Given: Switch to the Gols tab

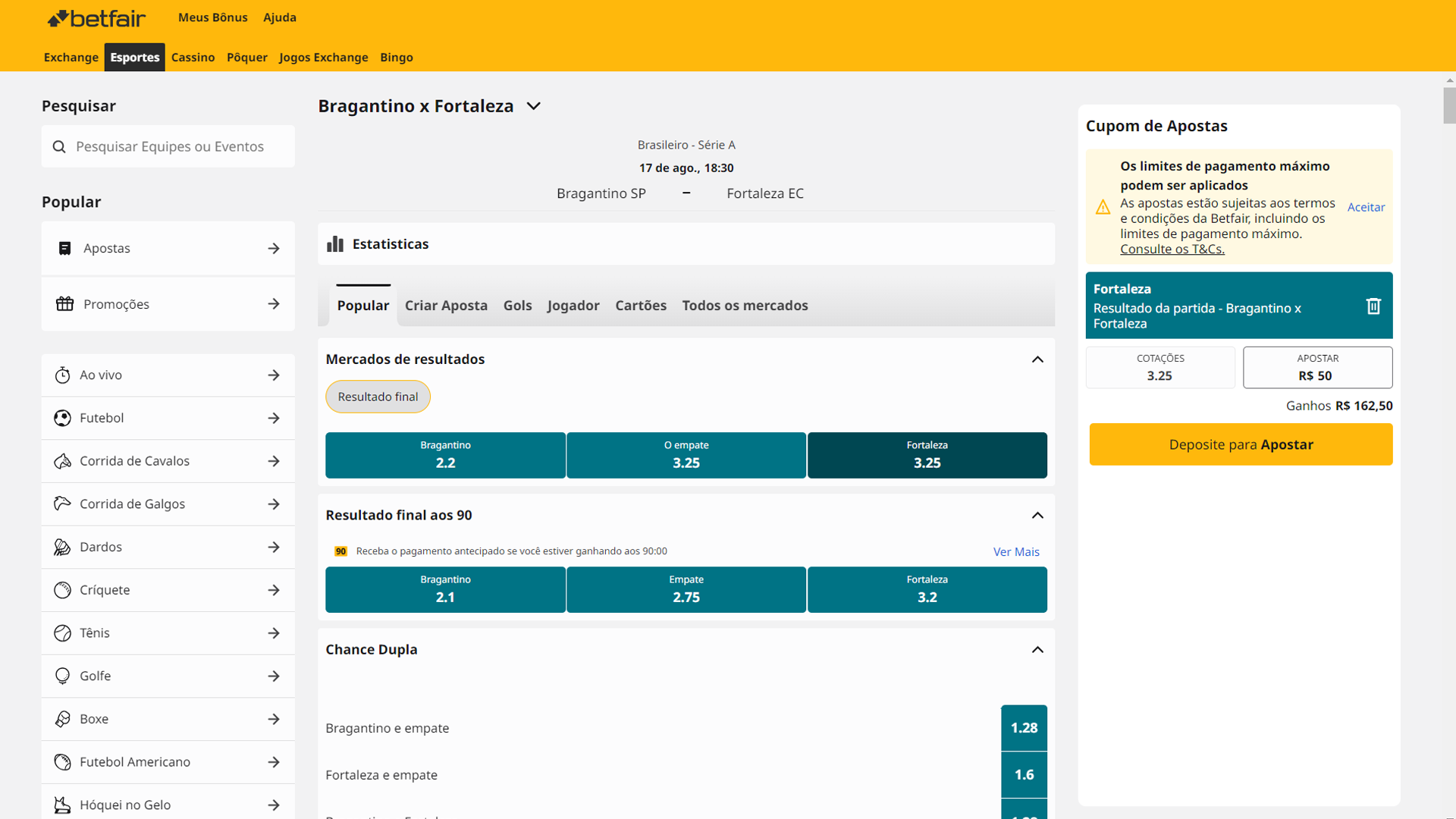Looking at the screenshot, I should coord(517,305).
